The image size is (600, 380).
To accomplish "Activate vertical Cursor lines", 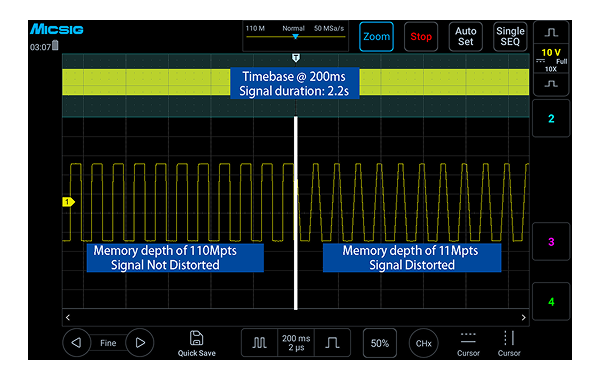I will [x=509, y=344].
